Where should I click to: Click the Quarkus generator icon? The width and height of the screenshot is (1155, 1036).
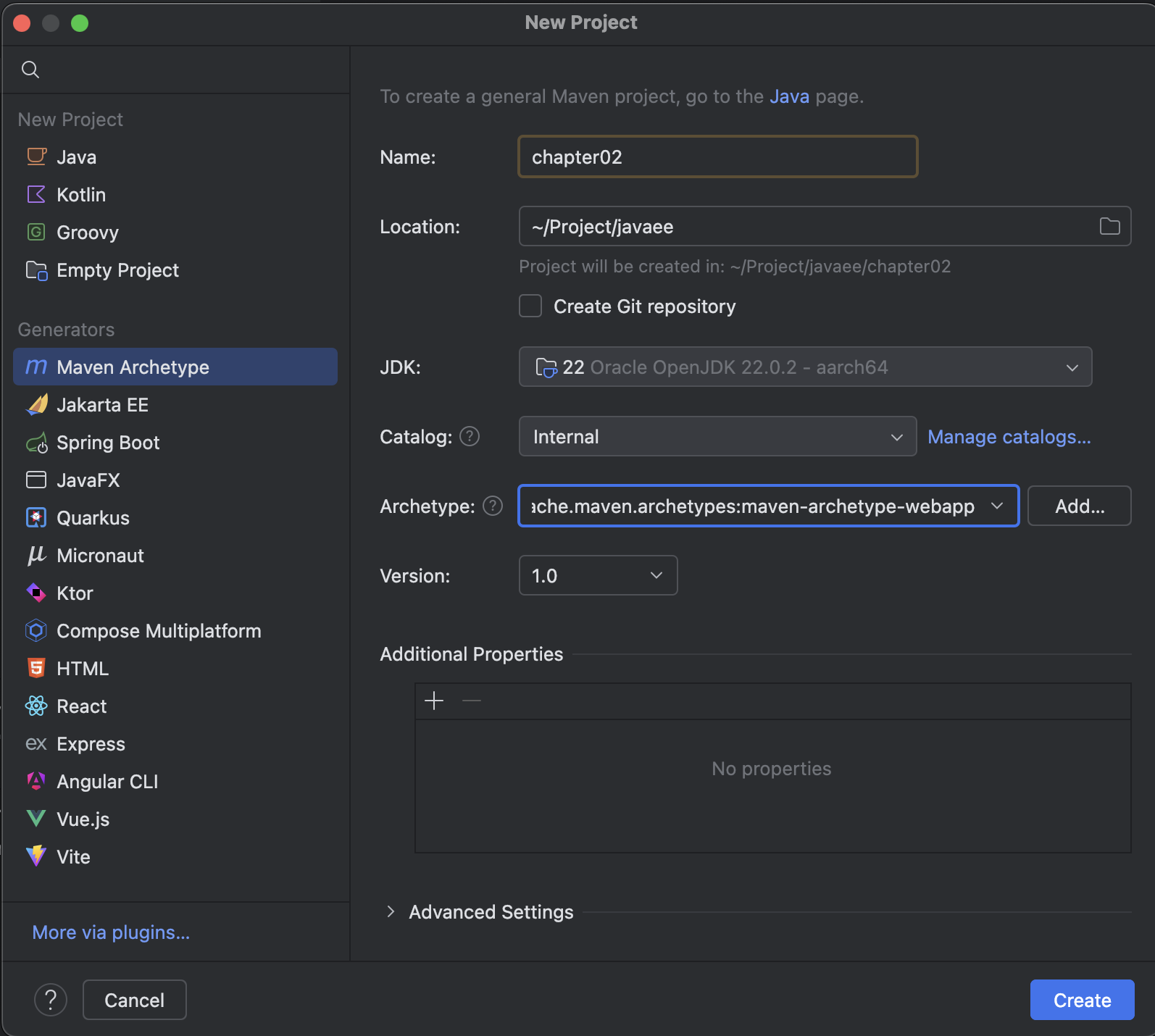tap(36, 518)
